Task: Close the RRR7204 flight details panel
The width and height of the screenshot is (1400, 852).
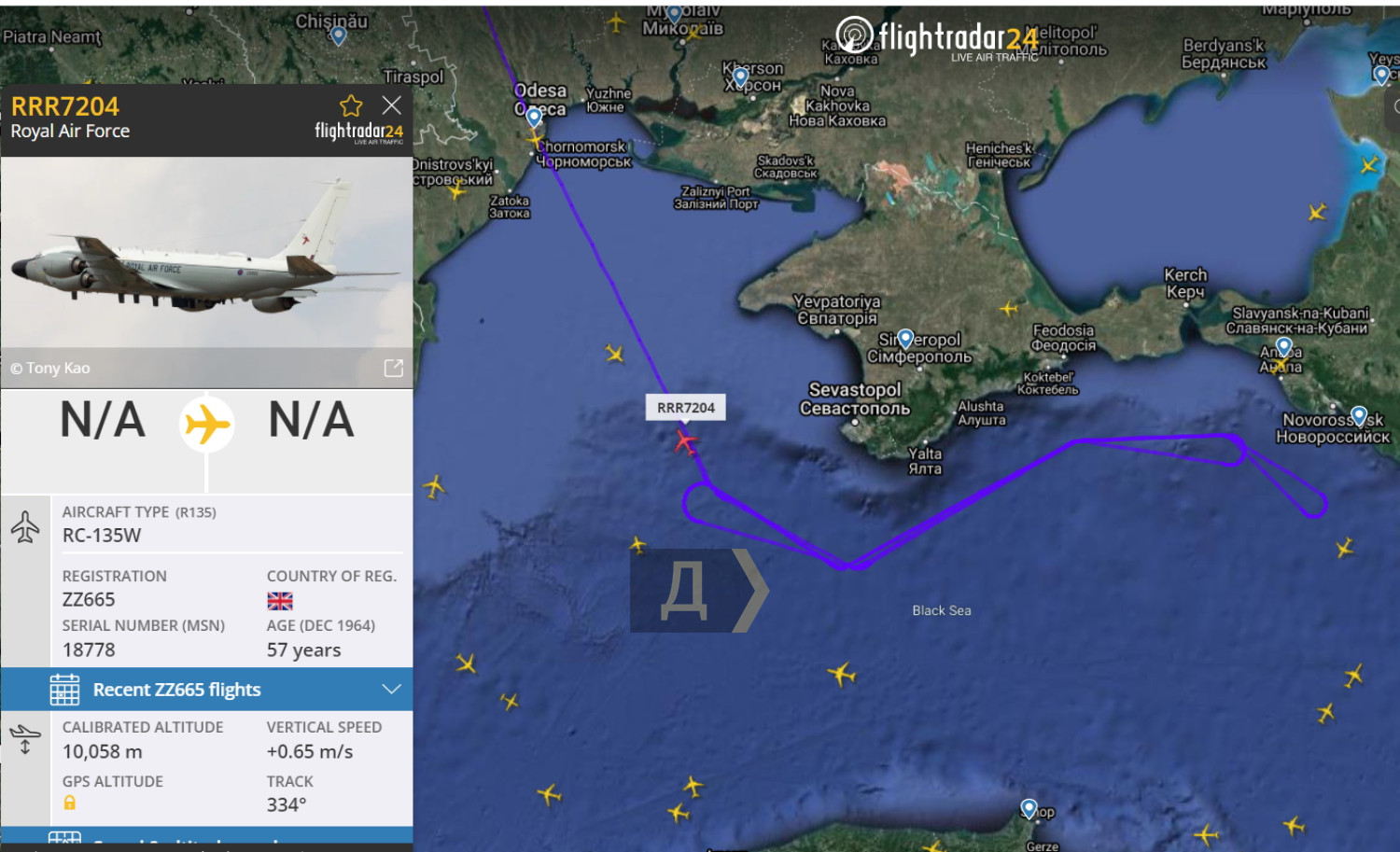Action: click(392, 105)
